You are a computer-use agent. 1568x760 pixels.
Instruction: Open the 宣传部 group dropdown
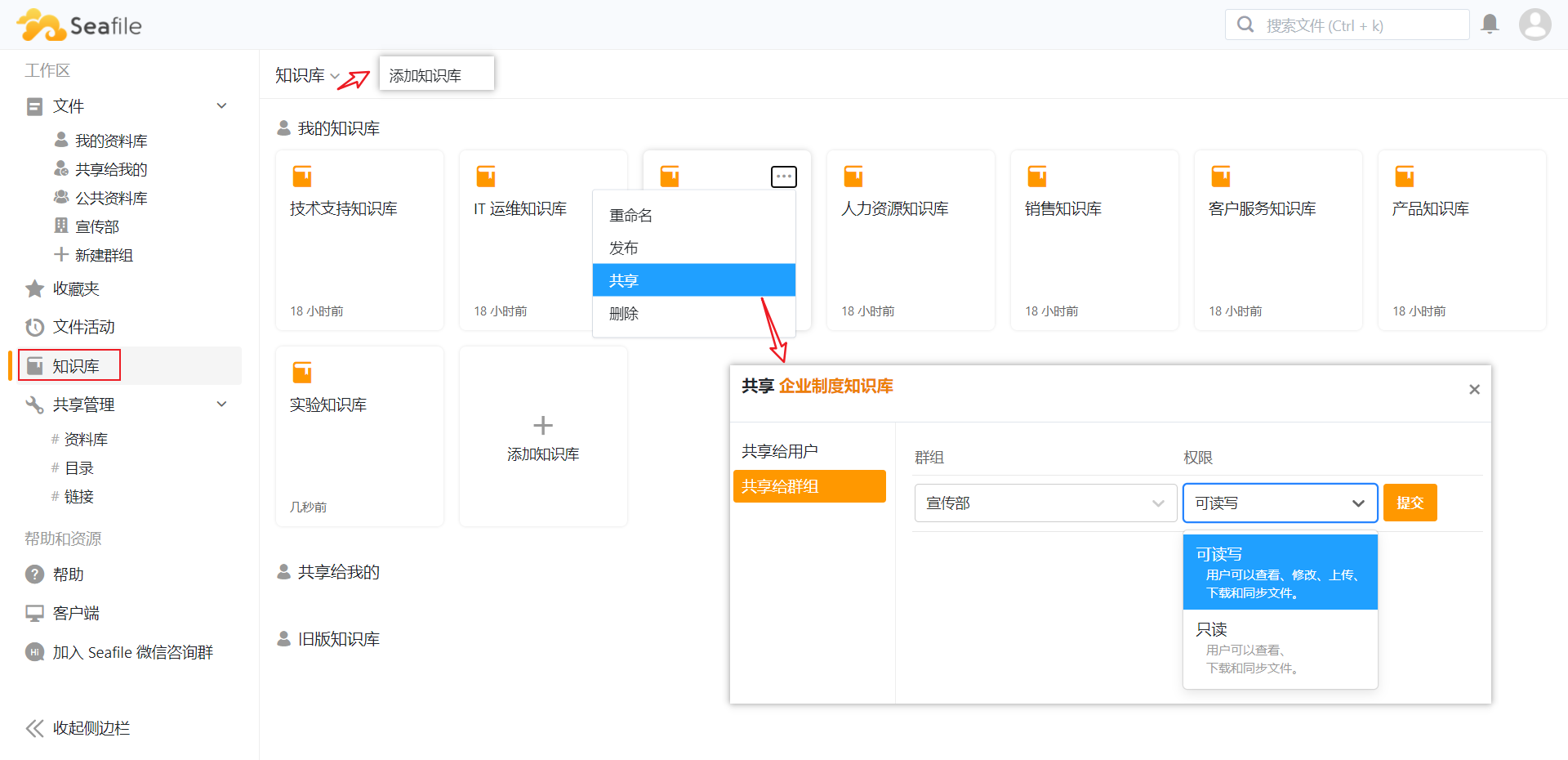click(x=1045, y=503)
